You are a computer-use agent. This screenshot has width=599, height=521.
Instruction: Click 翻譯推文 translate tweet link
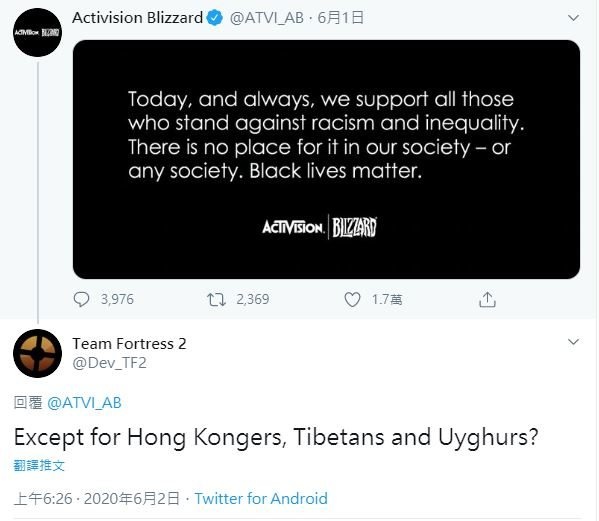click(x=39, y=466)
